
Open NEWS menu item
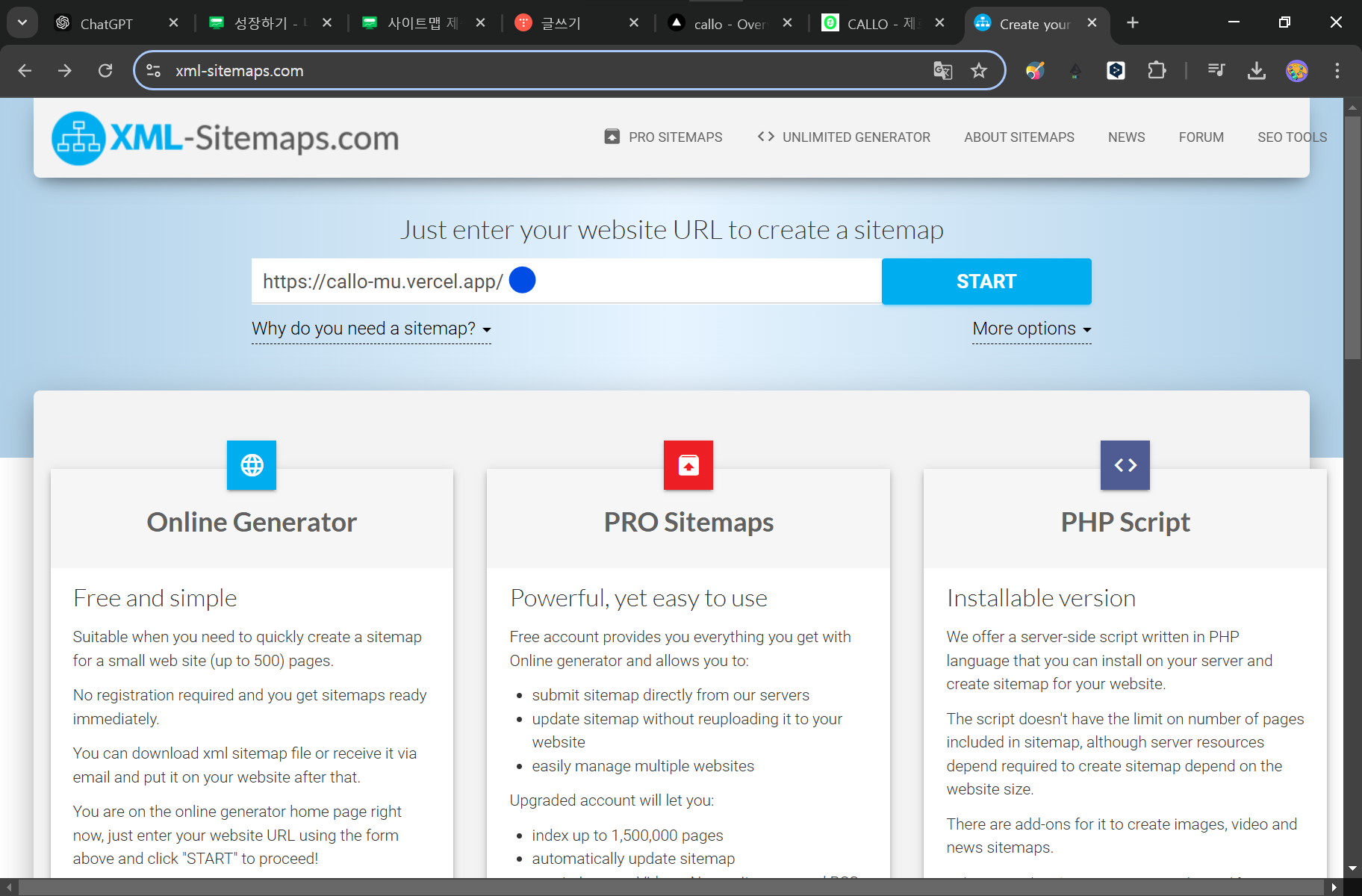(1126, 137)
